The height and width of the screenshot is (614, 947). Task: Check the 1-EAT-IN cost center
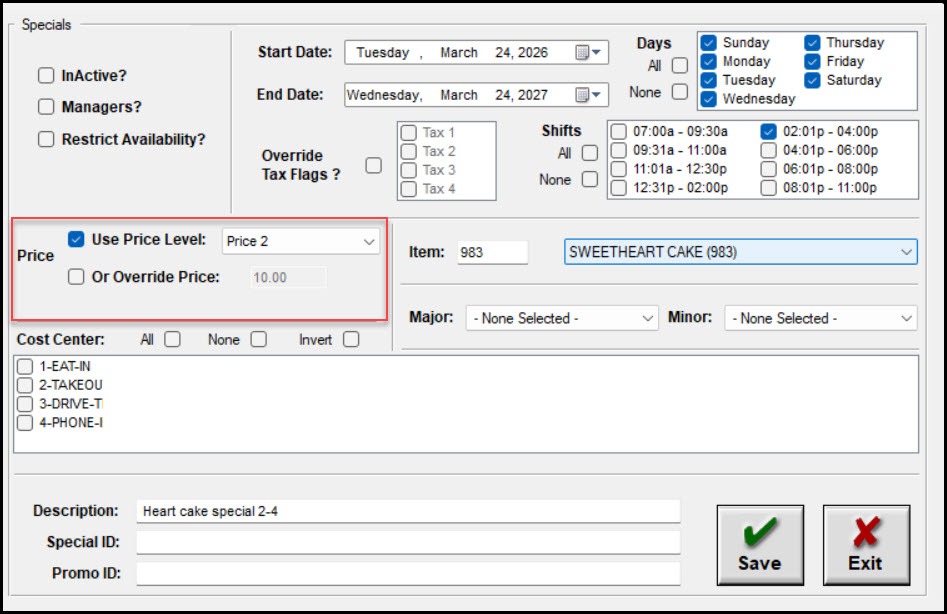tap(25, 366)
